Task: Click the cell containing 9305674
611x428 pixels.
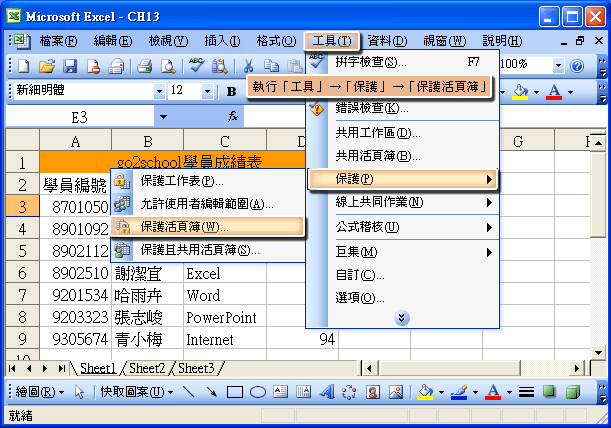Action: tap(76, 339)
